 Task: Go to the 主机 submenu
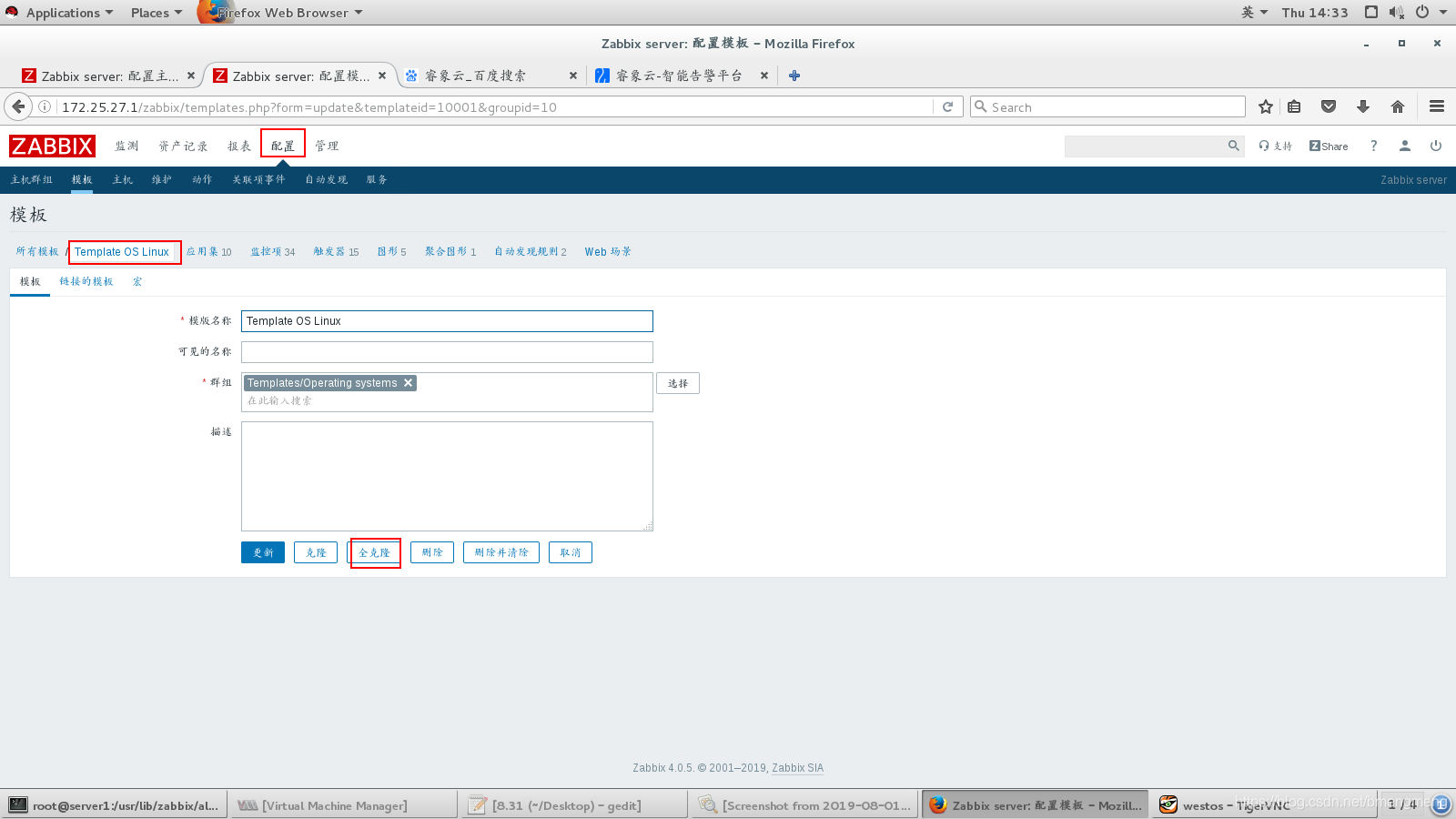coord(123,180)
